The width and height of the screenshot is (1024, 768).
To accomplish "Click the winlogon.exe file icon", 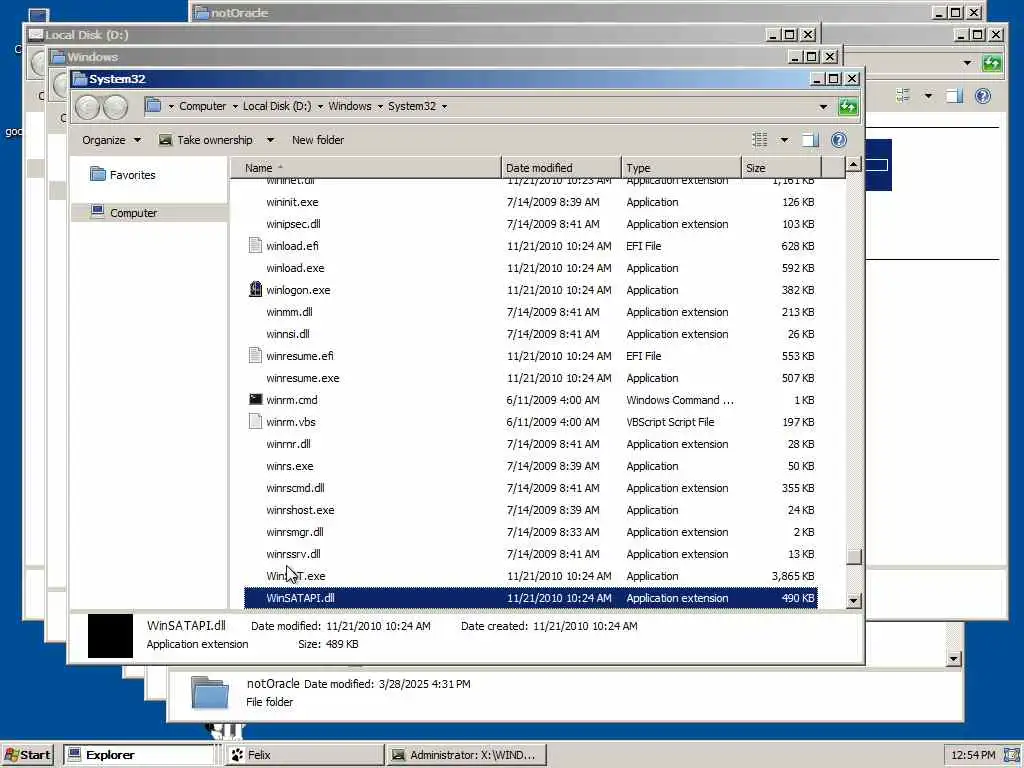I will coord(255,289).
